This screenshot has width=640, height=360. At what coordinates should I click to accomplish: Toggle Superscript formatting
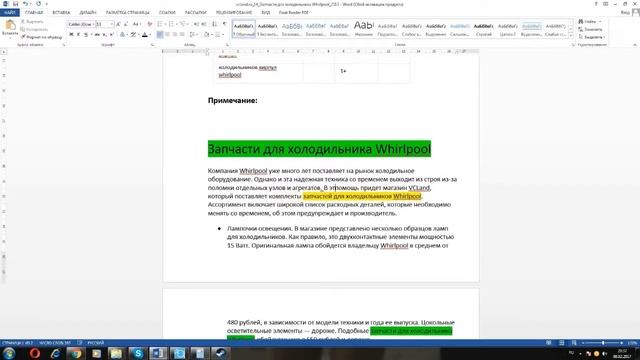click(x=111, y=35)
